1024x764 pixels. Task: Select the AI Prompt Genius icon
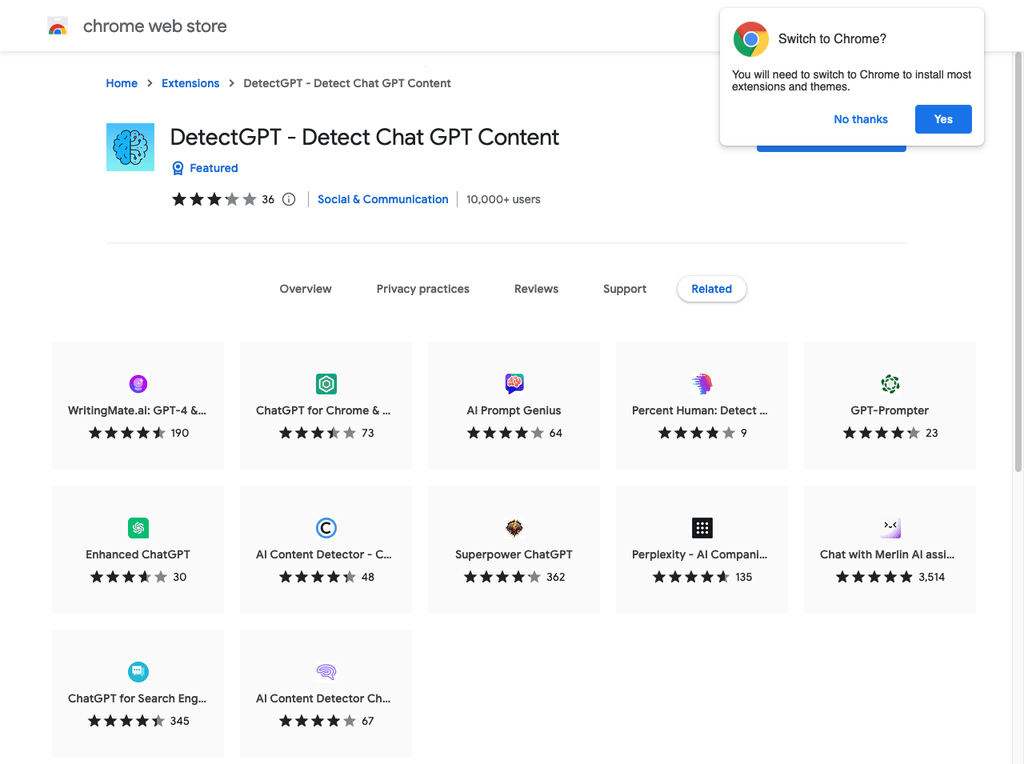coord(513,383)
